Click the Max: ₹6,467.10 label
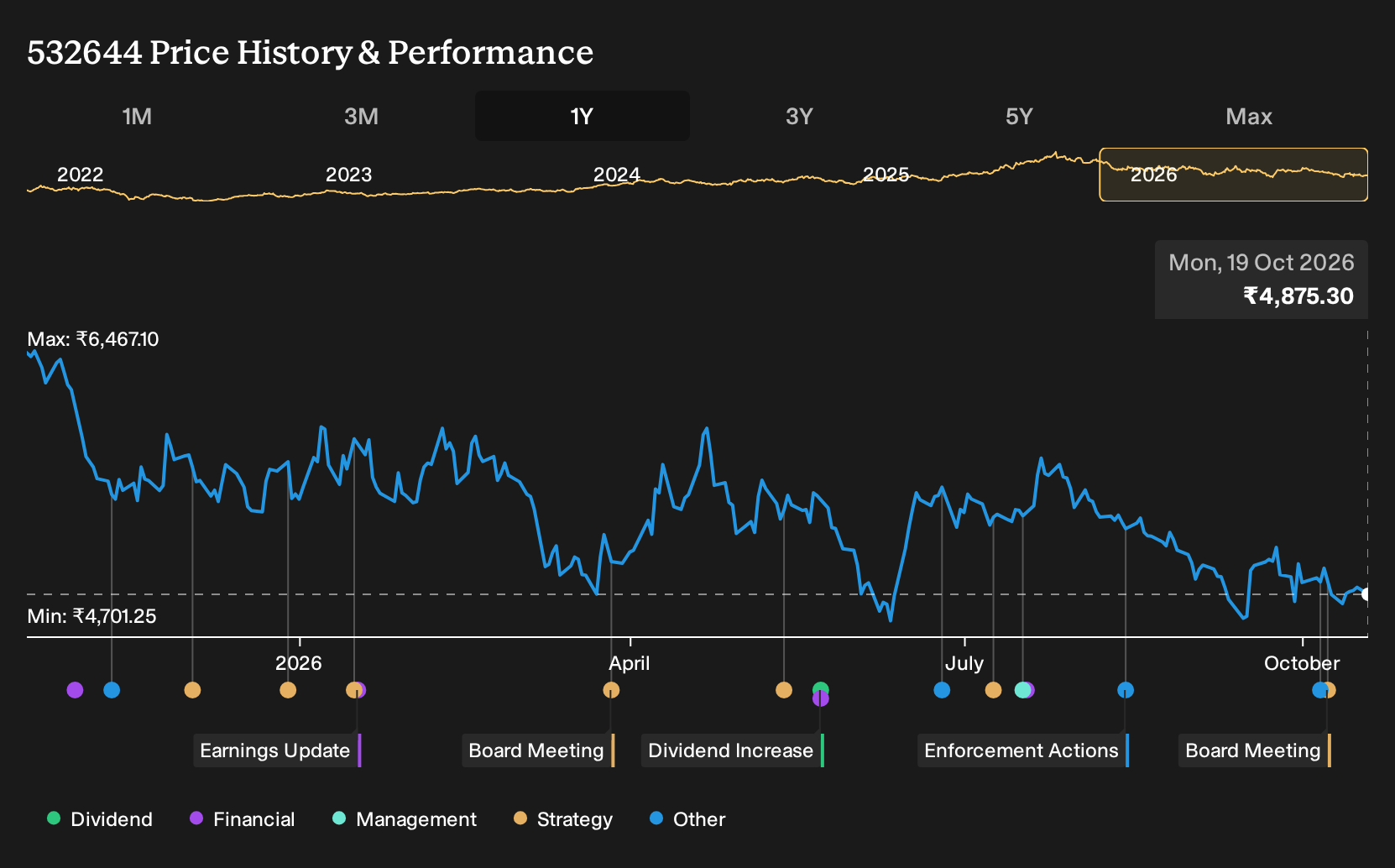 click(93, 339)
